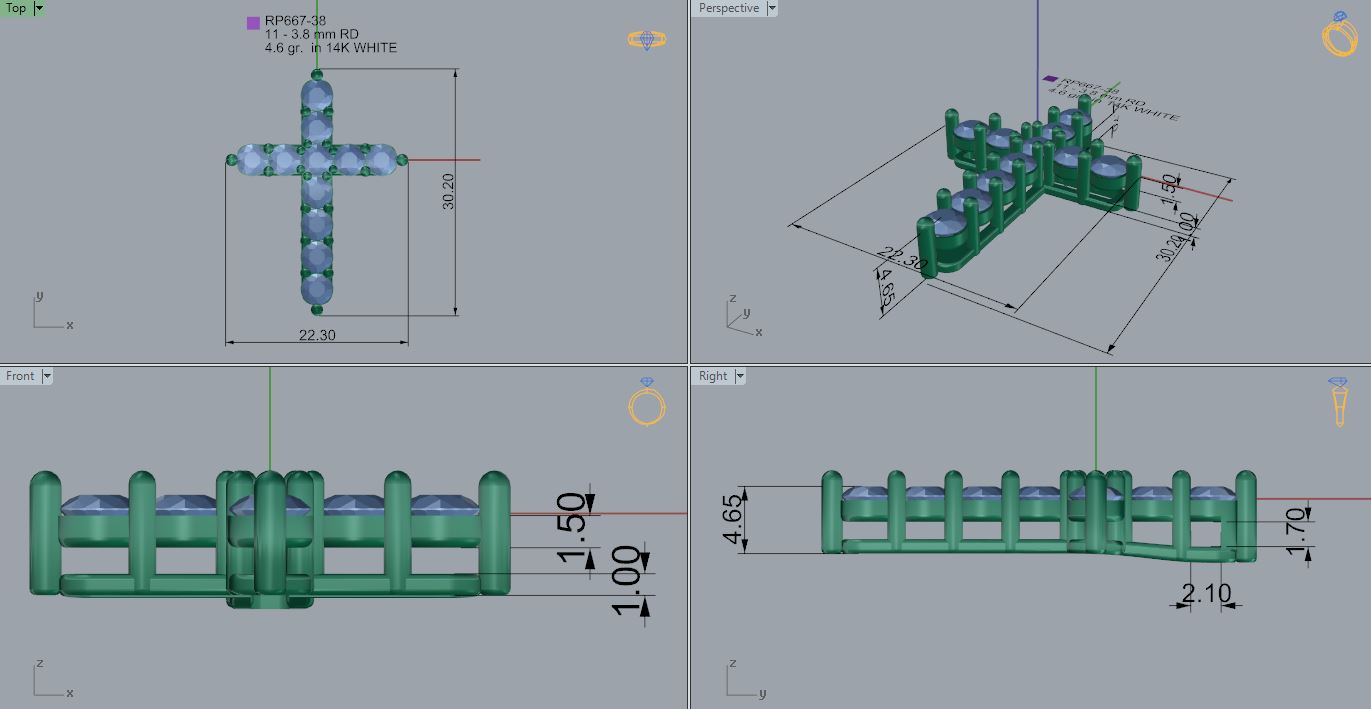Open the Right viewport dropdown arrow
The width and height of the screenshot is (1371, 709).
(x=740, y=376)
